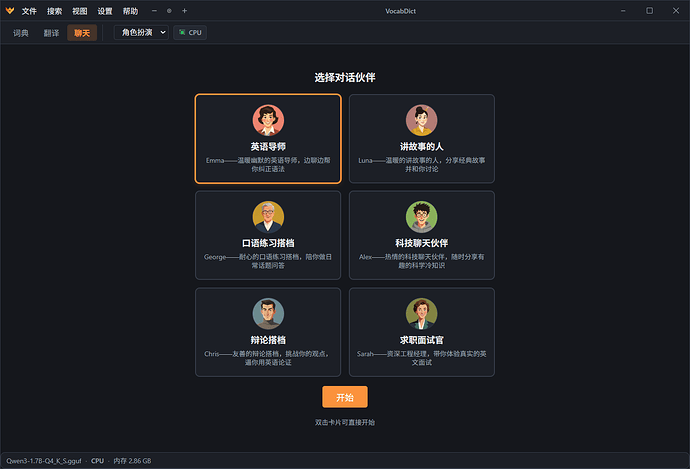Click the orange 开始 button
Screen dimensions: 690x469
point(345,397)
